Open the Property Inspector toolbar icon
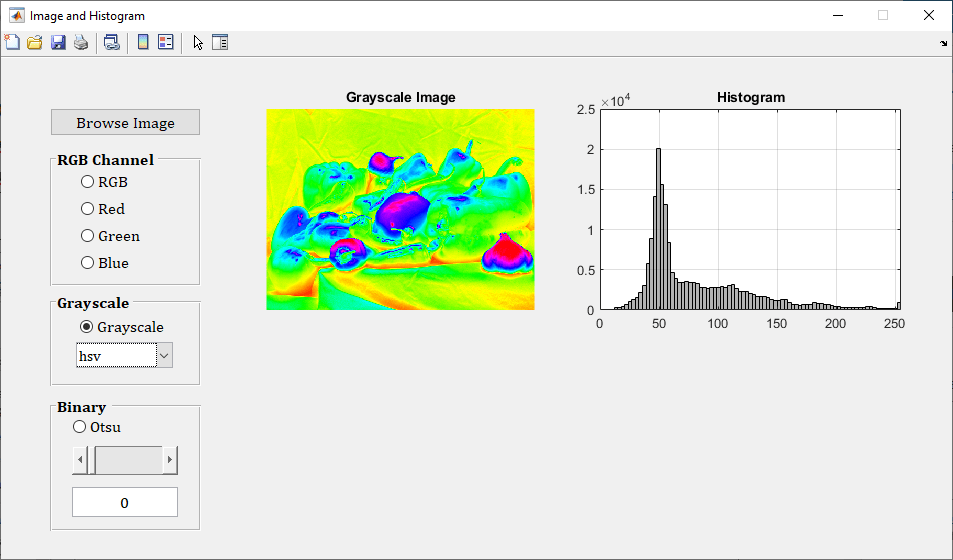This screenshot has width=953, height=560. coord(220,42)
